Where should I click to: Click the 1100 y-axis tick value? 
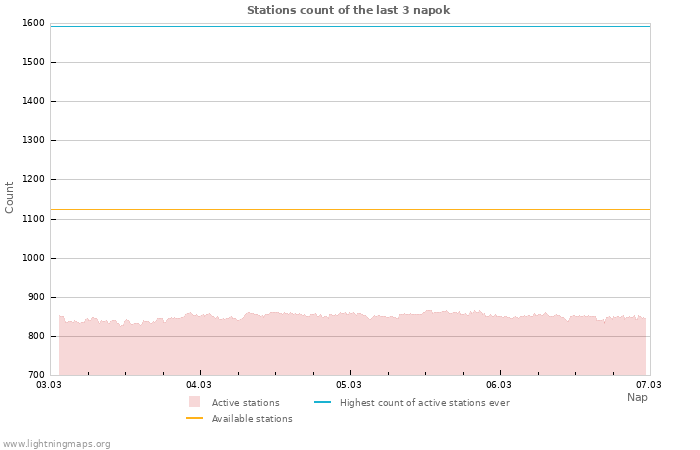(x=33, y=219)
